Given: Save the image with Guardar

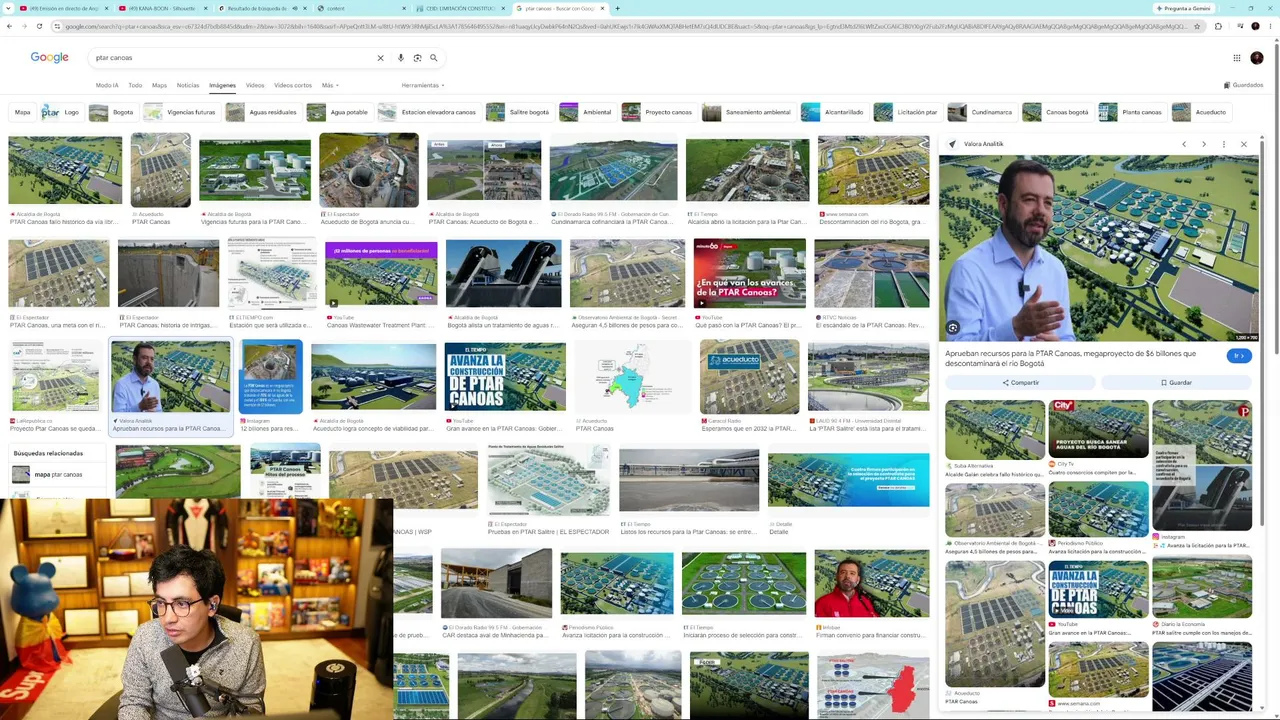Looking at the screenshot, I should point(1176,382).
